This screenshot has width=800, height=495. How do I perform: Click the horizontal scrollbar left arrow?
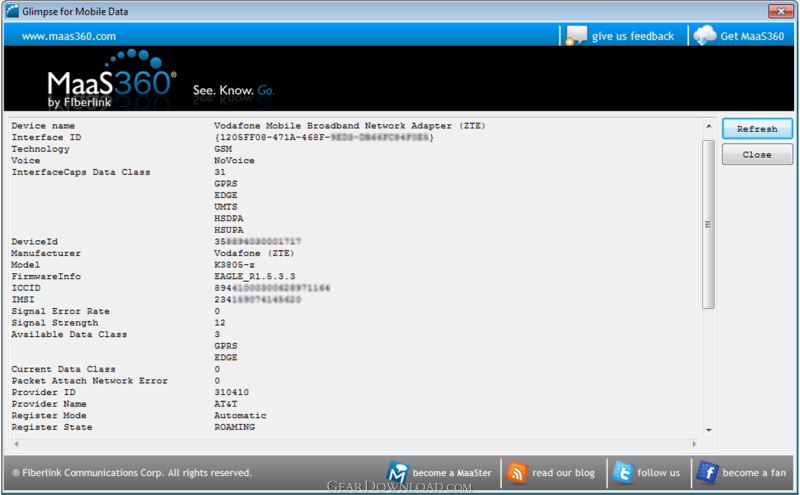pyautogui.click(x=17, y=444)
